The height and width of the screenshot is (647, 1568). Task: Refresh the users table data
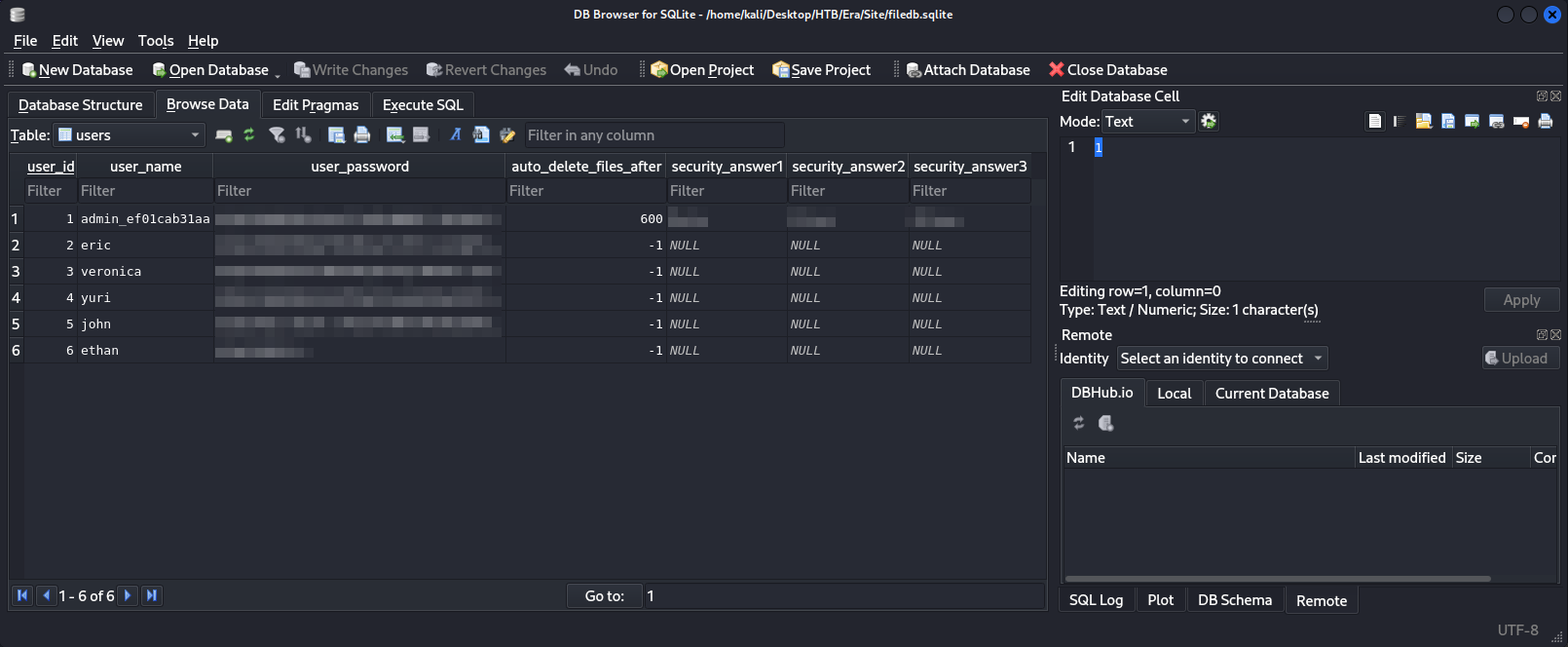point(249,135)
